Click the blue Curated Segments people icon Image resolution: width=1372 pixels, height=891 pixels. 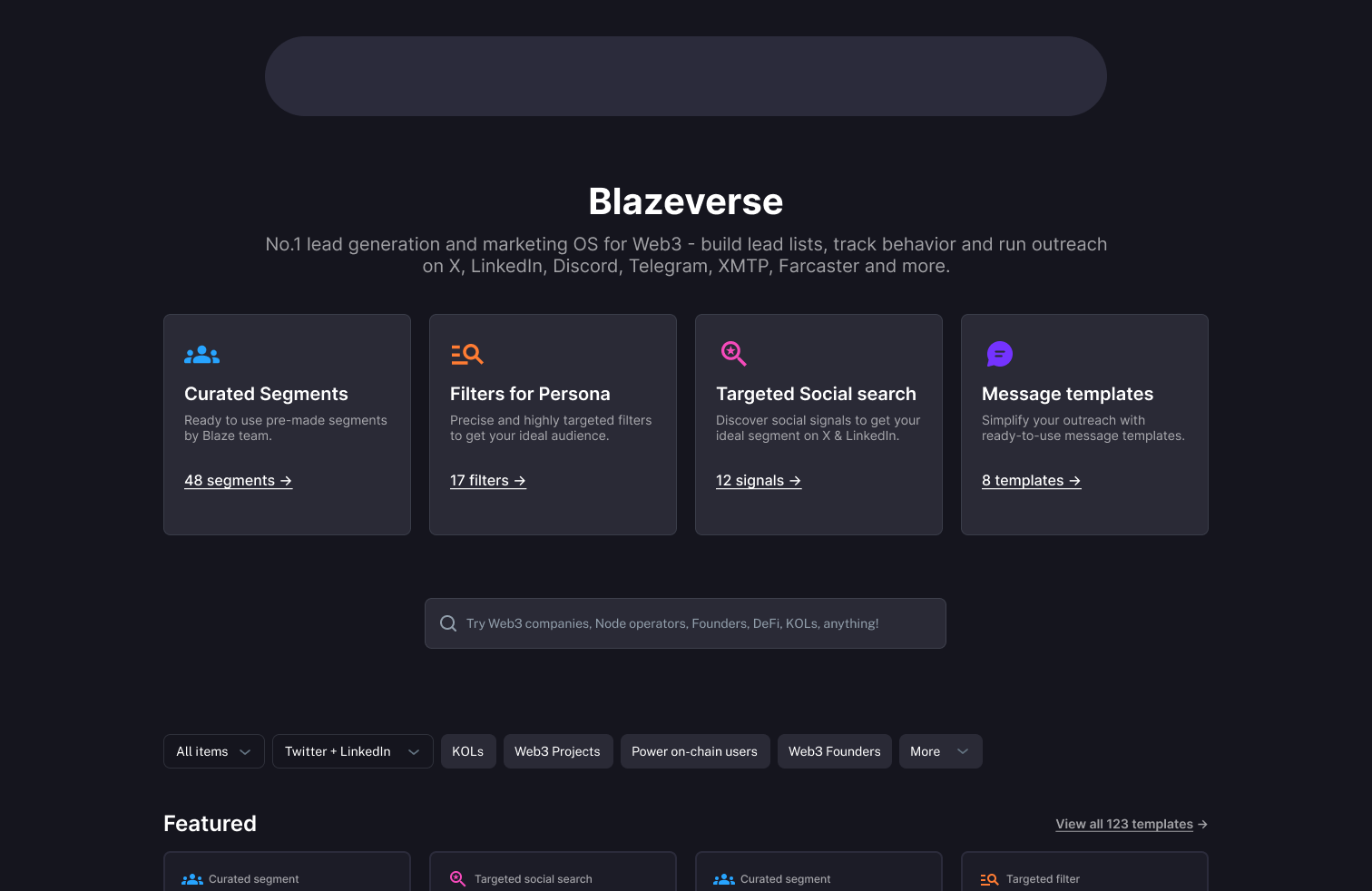tap(201, 354)
